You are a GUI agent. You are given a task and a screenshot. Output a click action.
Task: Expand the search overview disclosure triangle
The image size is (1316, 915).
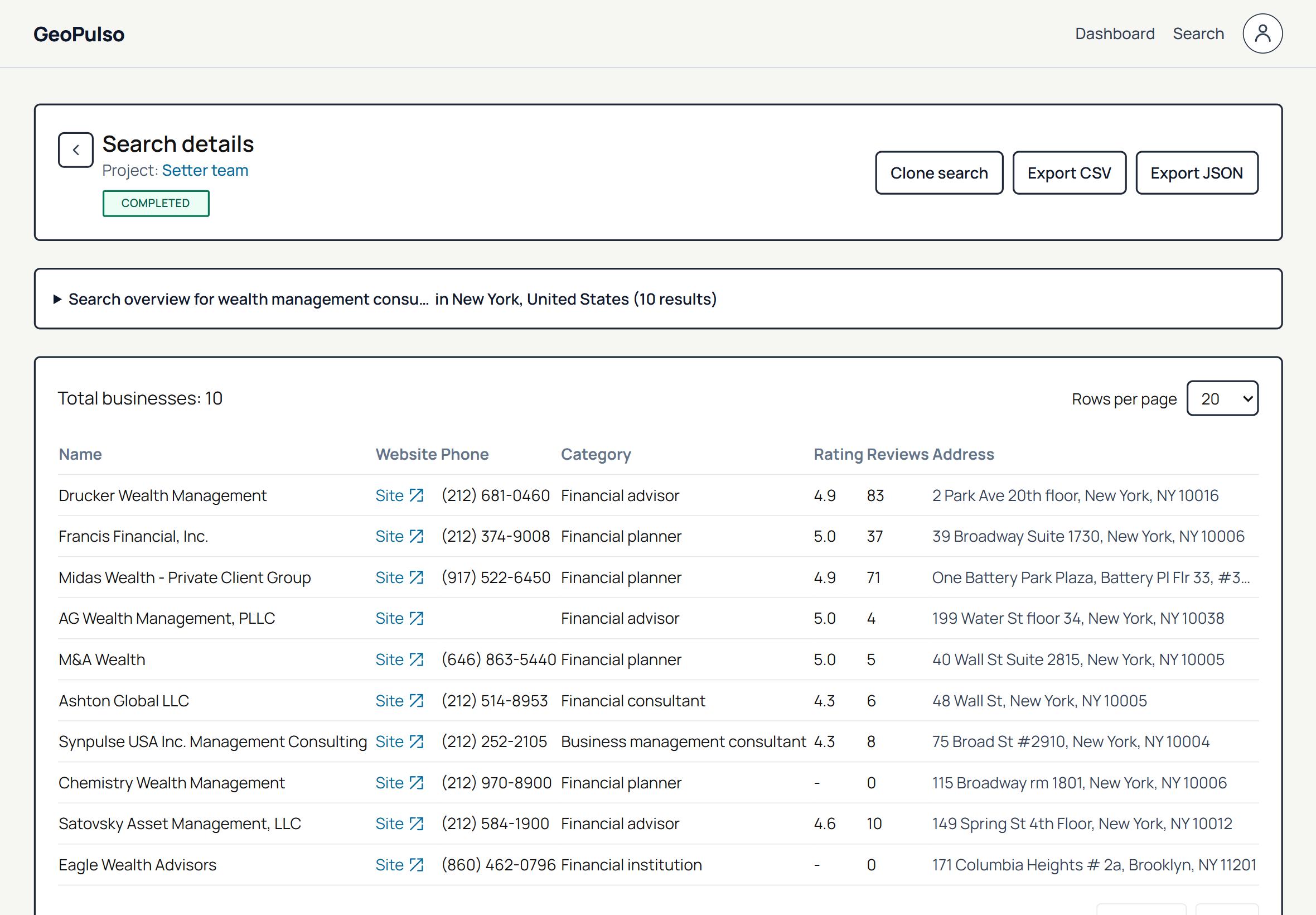click(x=57, y=298)
